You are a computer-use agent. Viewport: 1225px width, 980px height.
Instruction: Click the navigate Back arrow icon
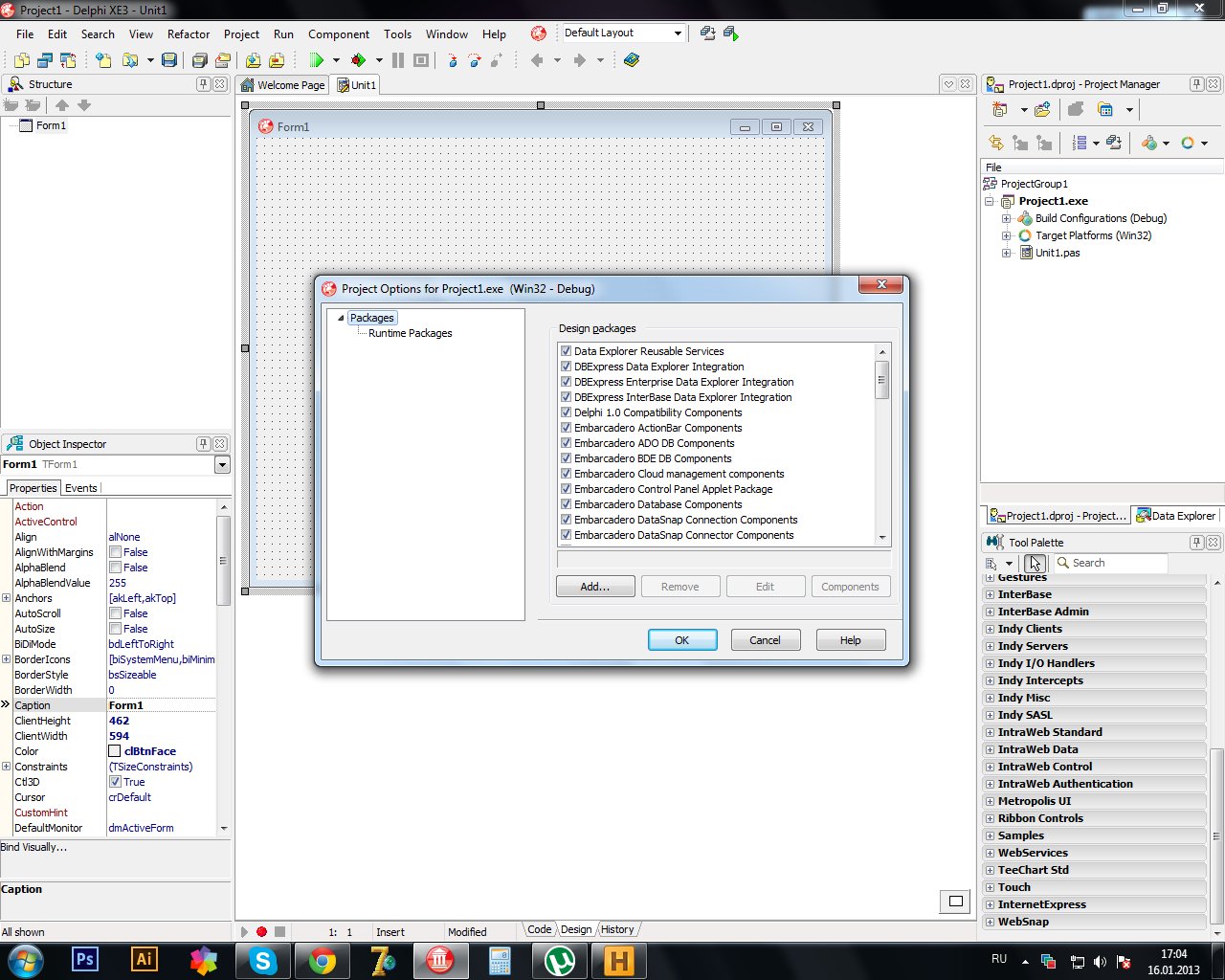[537, 60]
